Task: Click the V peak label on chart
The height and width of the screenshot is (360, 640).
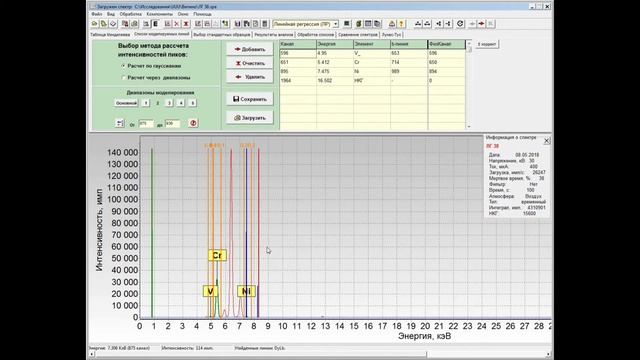Action: 210,291
